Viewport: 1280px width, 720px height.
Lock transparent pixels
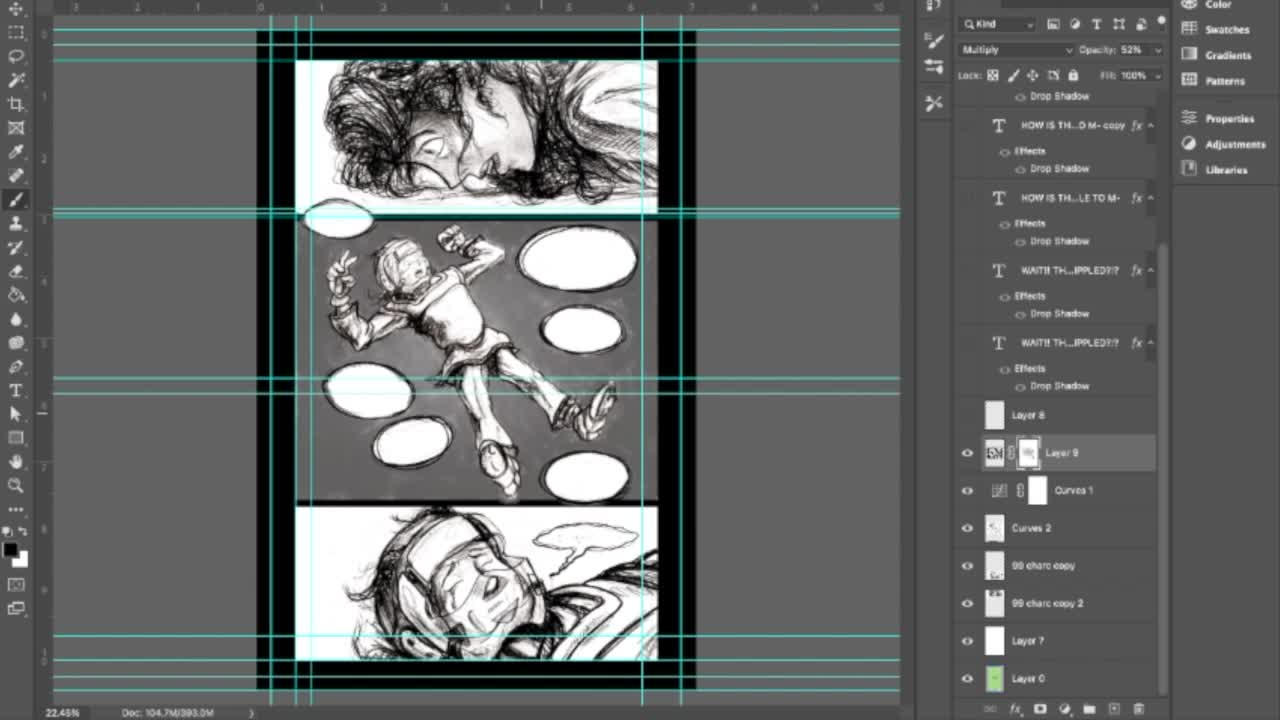(993, 75)
